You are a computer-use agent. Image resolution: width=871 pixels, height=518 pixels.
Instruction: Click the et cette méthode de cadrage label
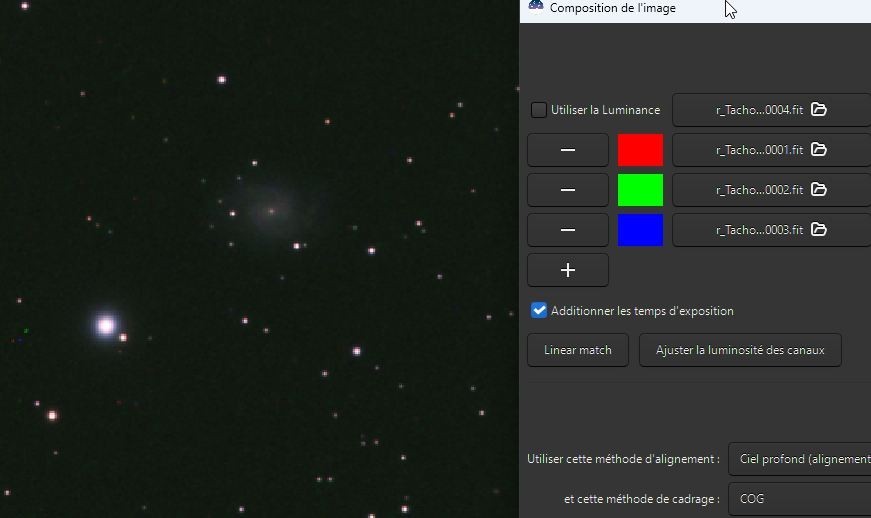[x=642, y=499]
